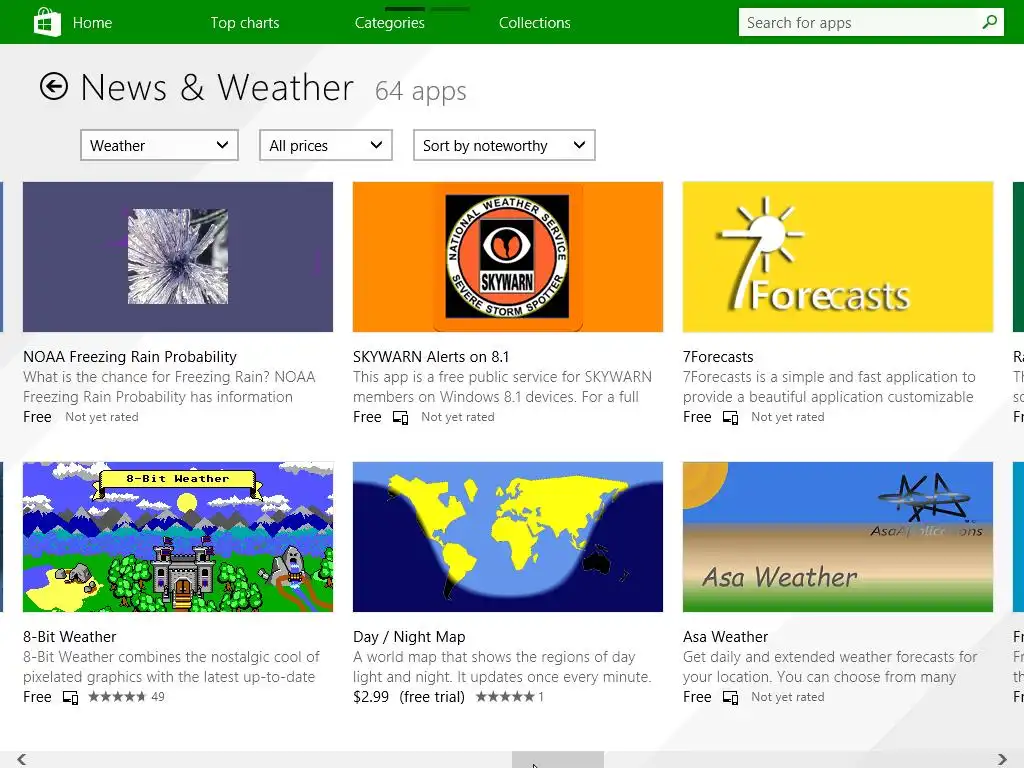Click the 64 apps count text

(x=421, y=91)
